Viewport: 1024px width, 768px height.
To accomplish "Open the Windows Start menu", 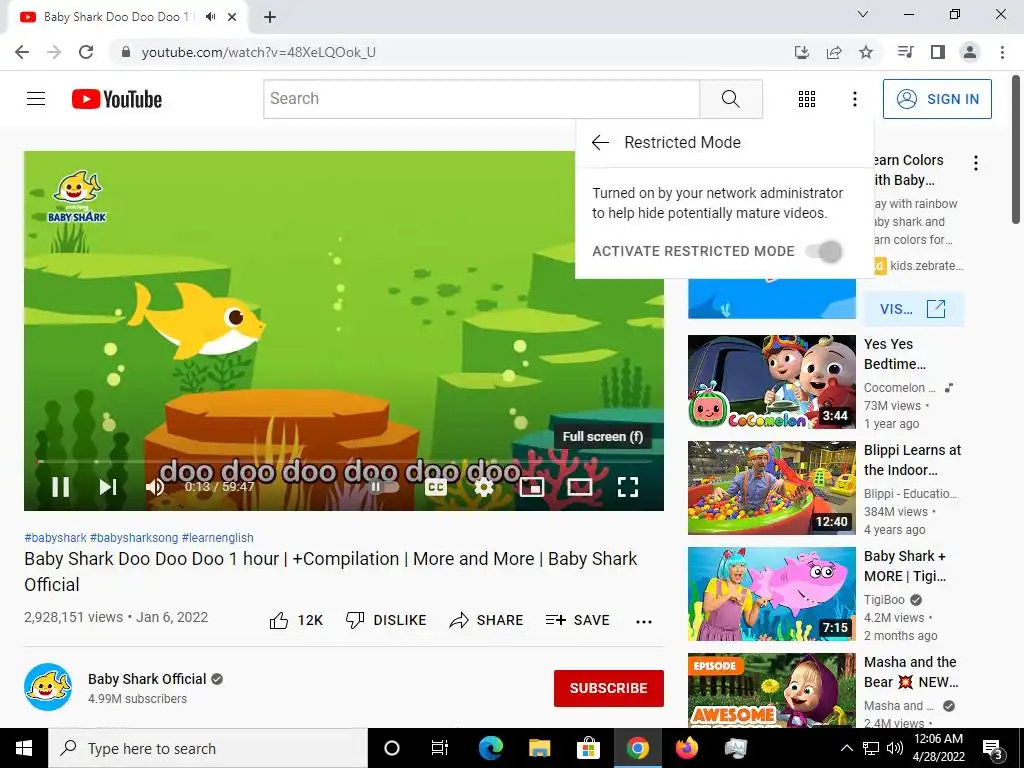I will 24,748.
